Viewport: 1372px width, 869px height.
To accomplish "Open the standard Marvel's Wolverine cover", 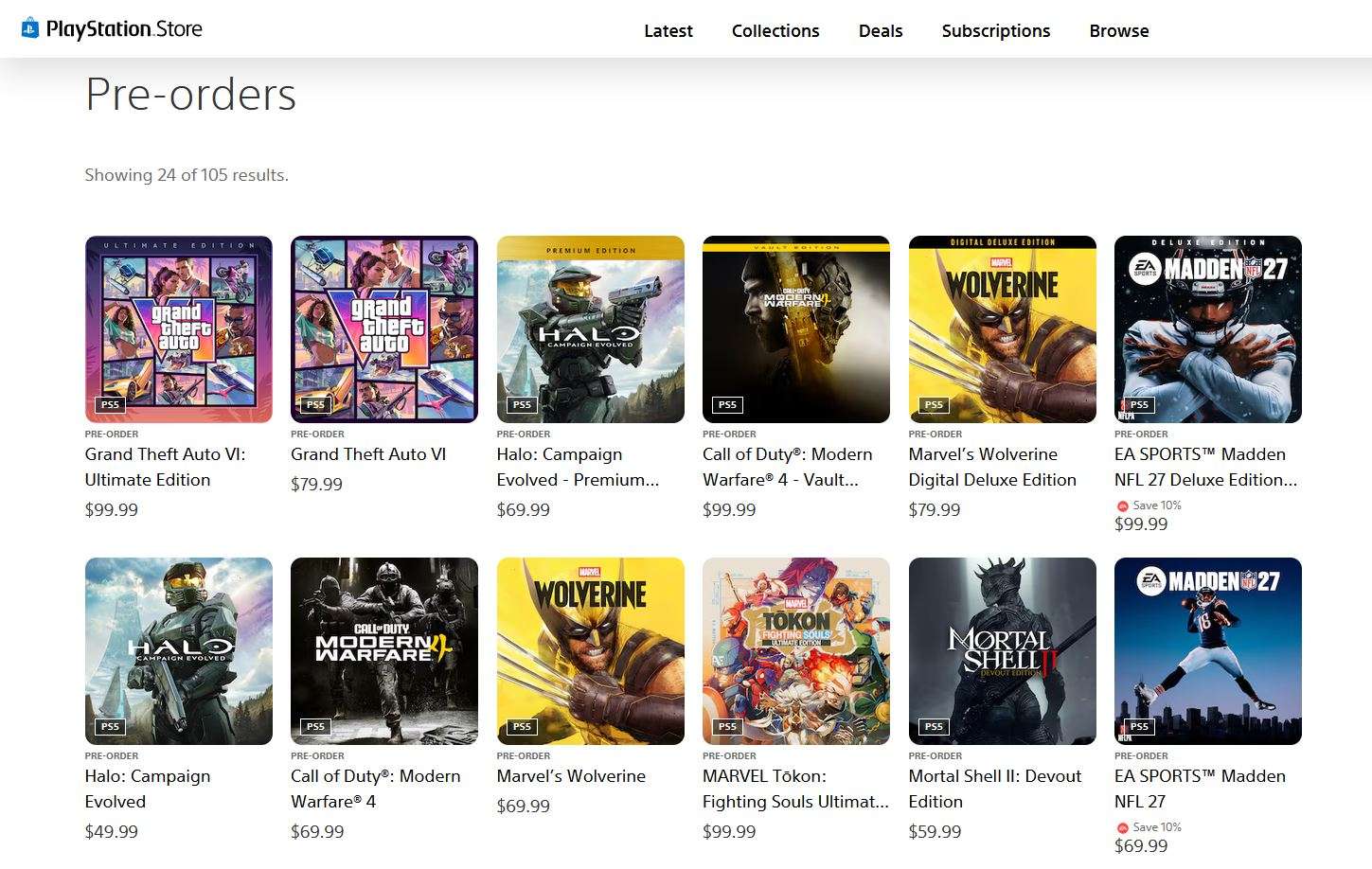I will pos(591,651).
